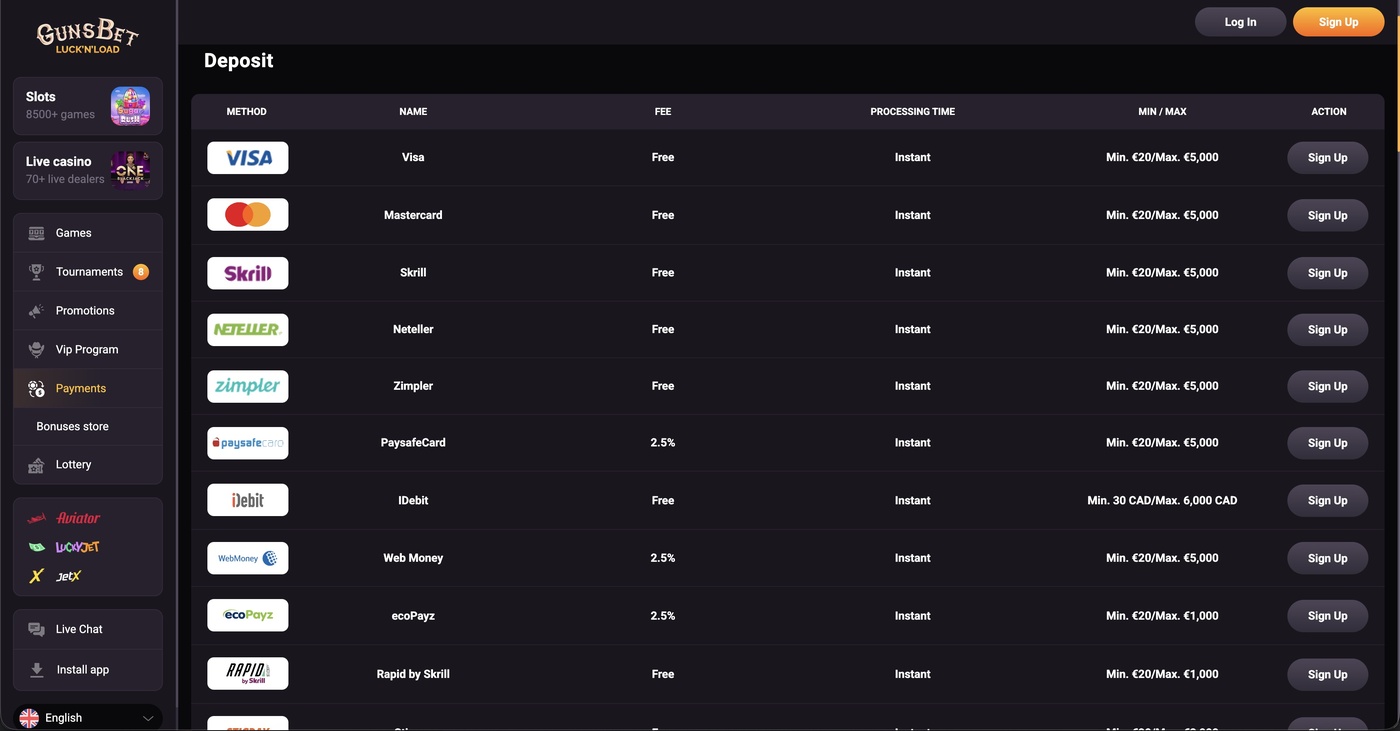Open the Slots 8500+ games card
The width and height of the screenshot is (1400, 731).
(x=88, y=106)
